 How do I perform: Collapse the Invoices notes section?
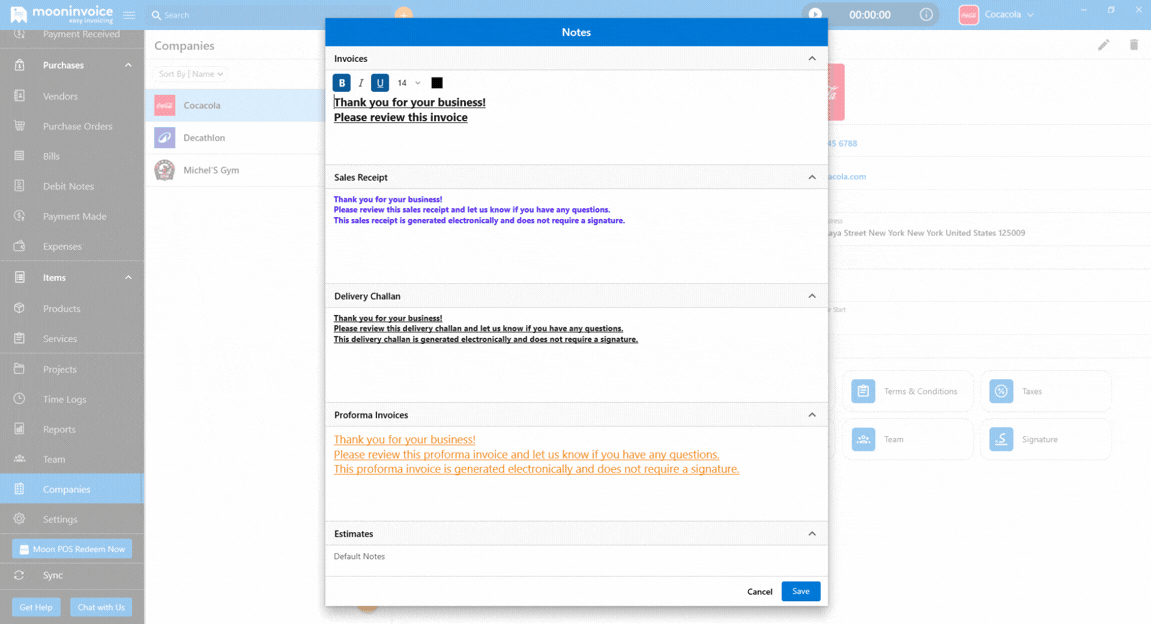click(812, 59)
